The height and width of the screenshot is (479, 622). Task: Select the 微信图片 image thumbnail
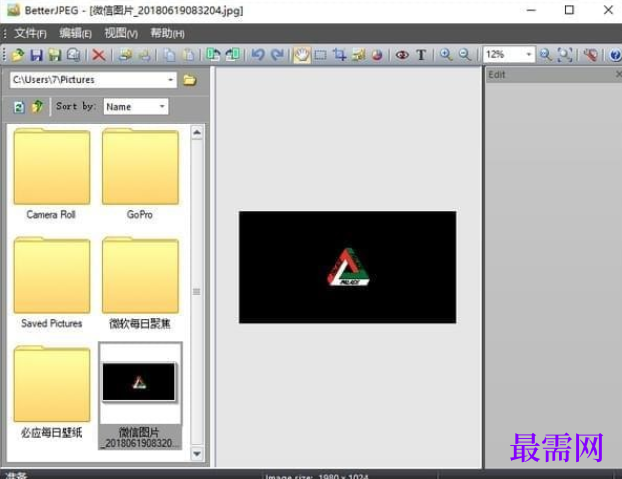tap(140, 396)
